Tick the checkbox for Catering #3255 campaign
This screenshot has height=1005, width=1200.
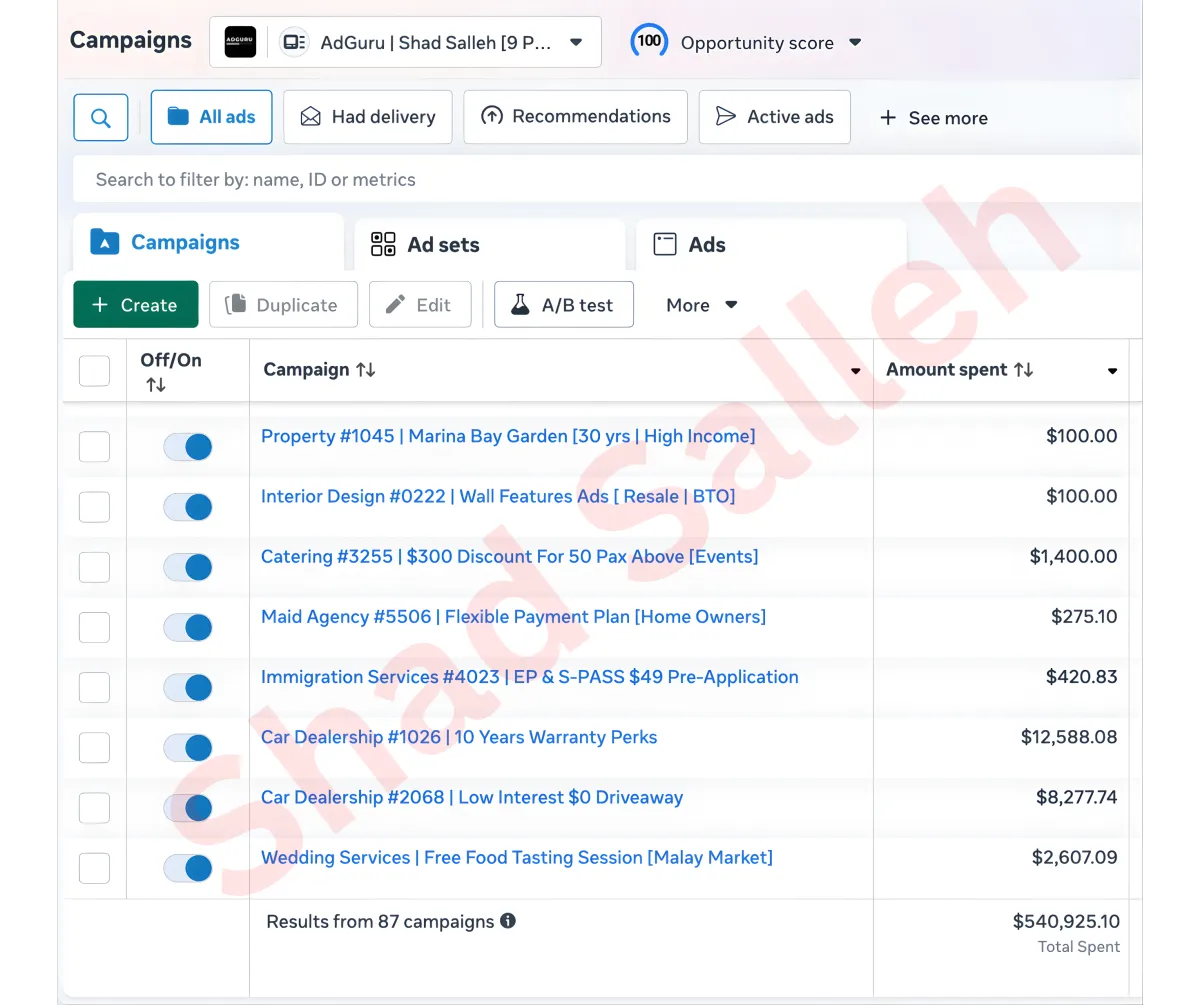[x=94, y=567]
